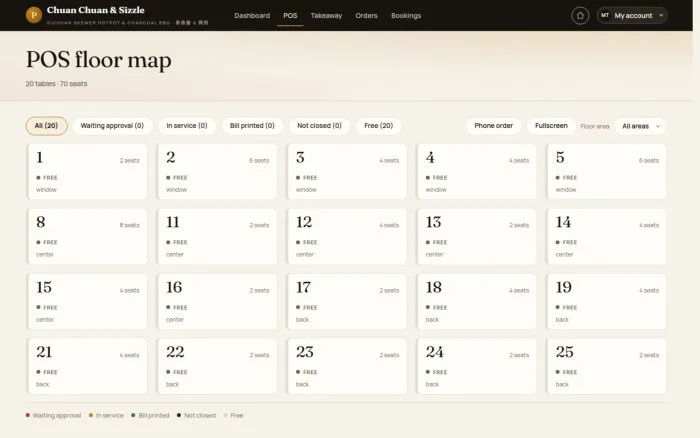Select table 19 card

point(606,301)
